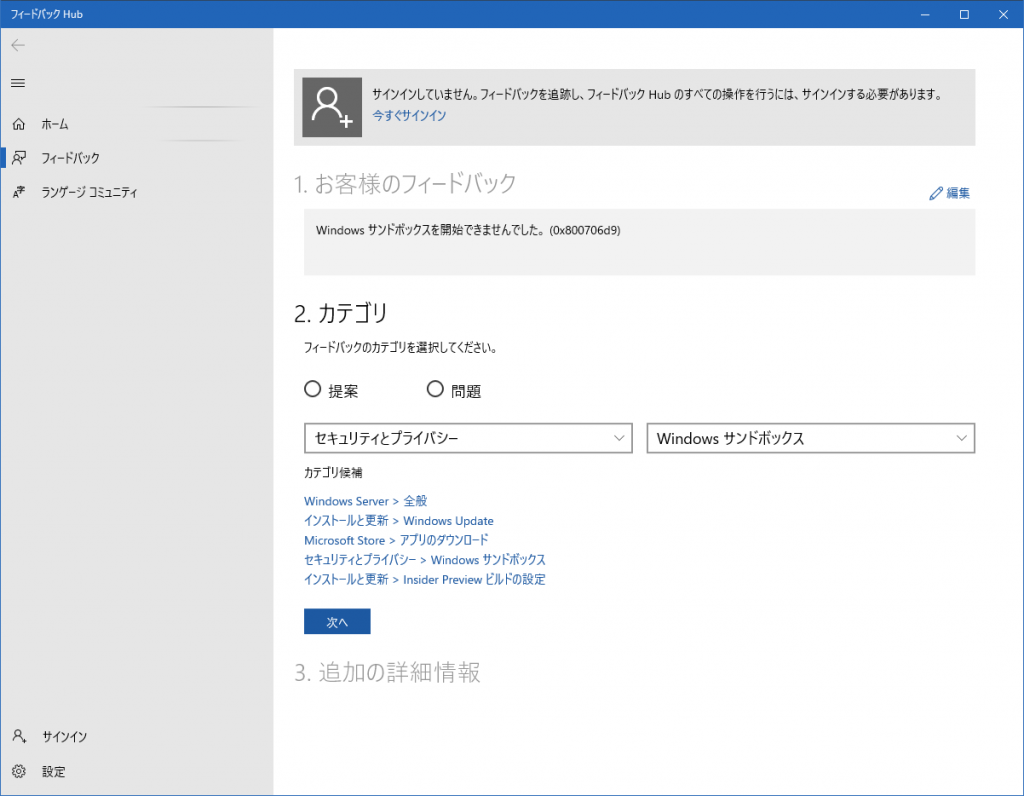This screenshot has width=1024, height=796.
Task: Click the feedback text box with error message
Action: point(639,242)
